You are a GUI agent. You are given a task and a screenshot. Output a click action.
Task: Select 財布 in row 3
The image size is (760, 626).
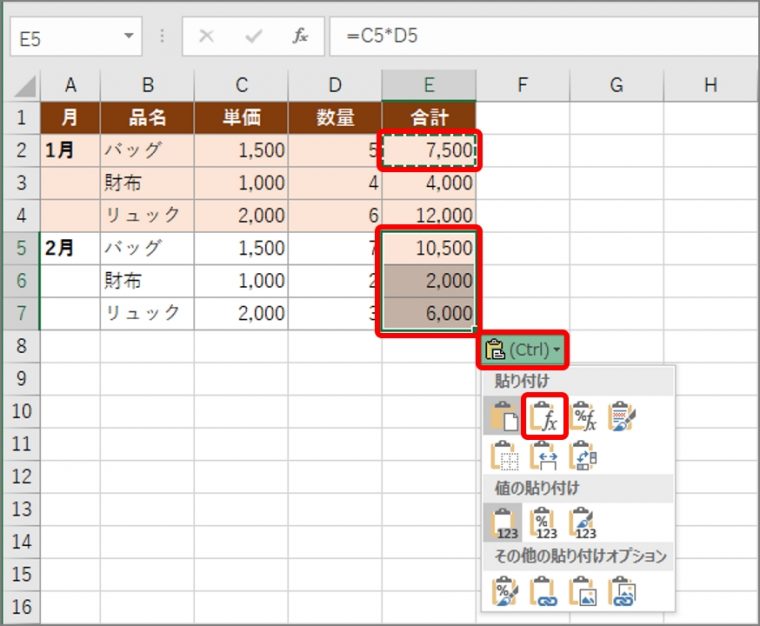[x=147, y=183]
